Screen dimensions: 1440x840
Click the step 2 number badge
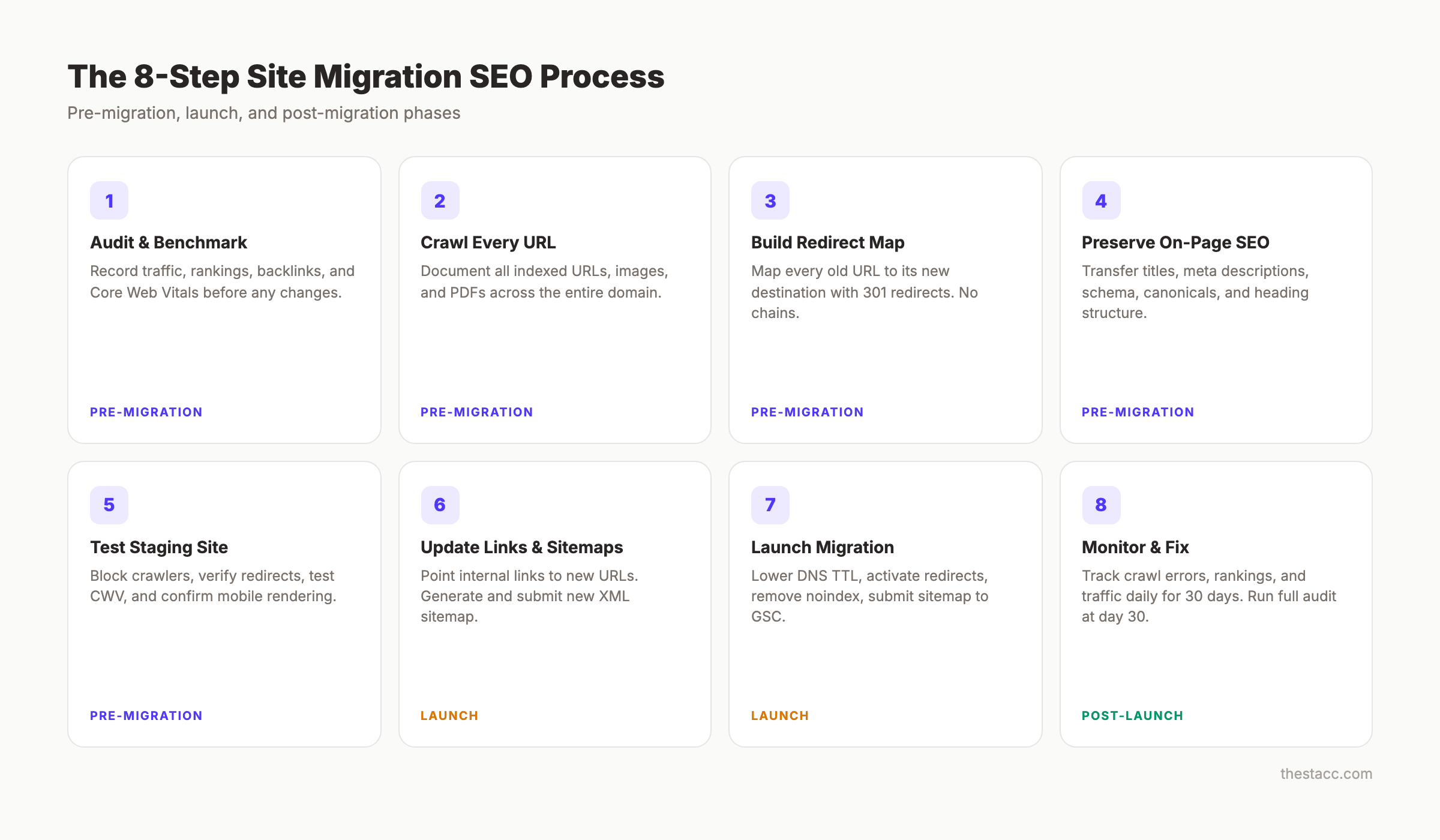(439, 200)
